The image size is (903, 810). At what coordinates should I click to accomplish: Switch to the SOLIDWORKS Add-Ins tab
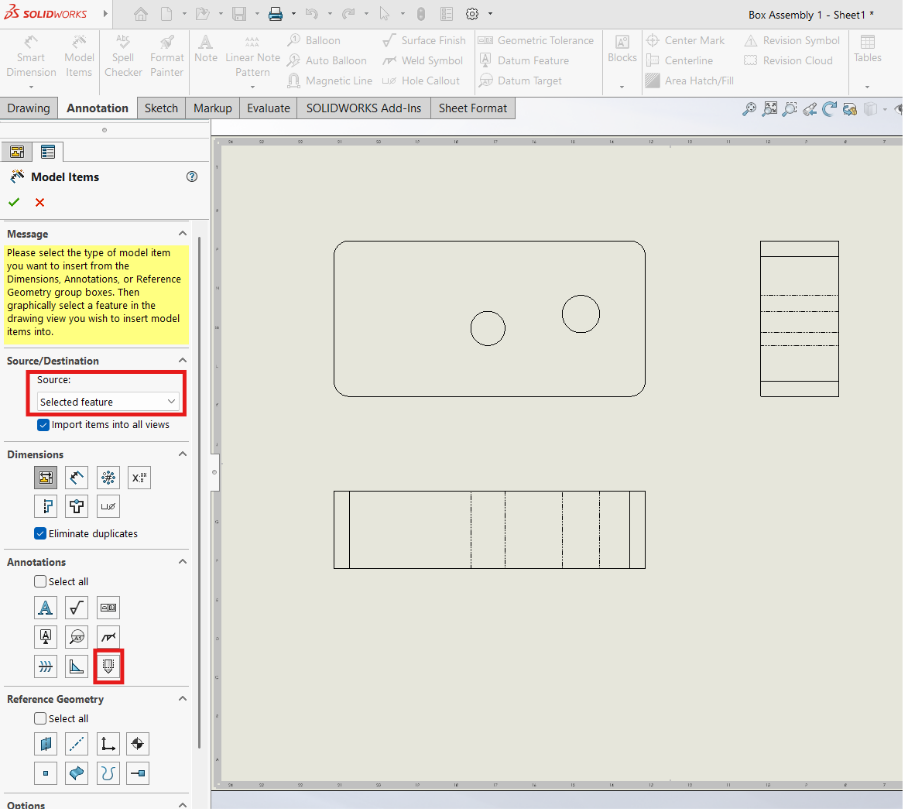coord(363,108)
